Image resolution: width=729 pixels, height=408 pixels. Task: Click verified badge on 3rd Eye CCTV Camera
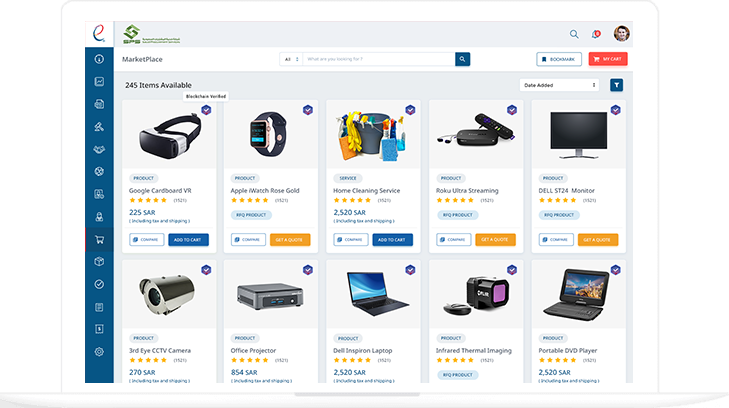(x=206, y=270)
